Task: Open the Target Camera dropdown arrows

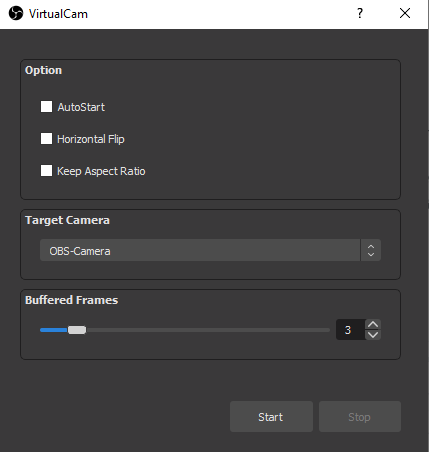Action: pyautogui.click(x=371, y=250)
